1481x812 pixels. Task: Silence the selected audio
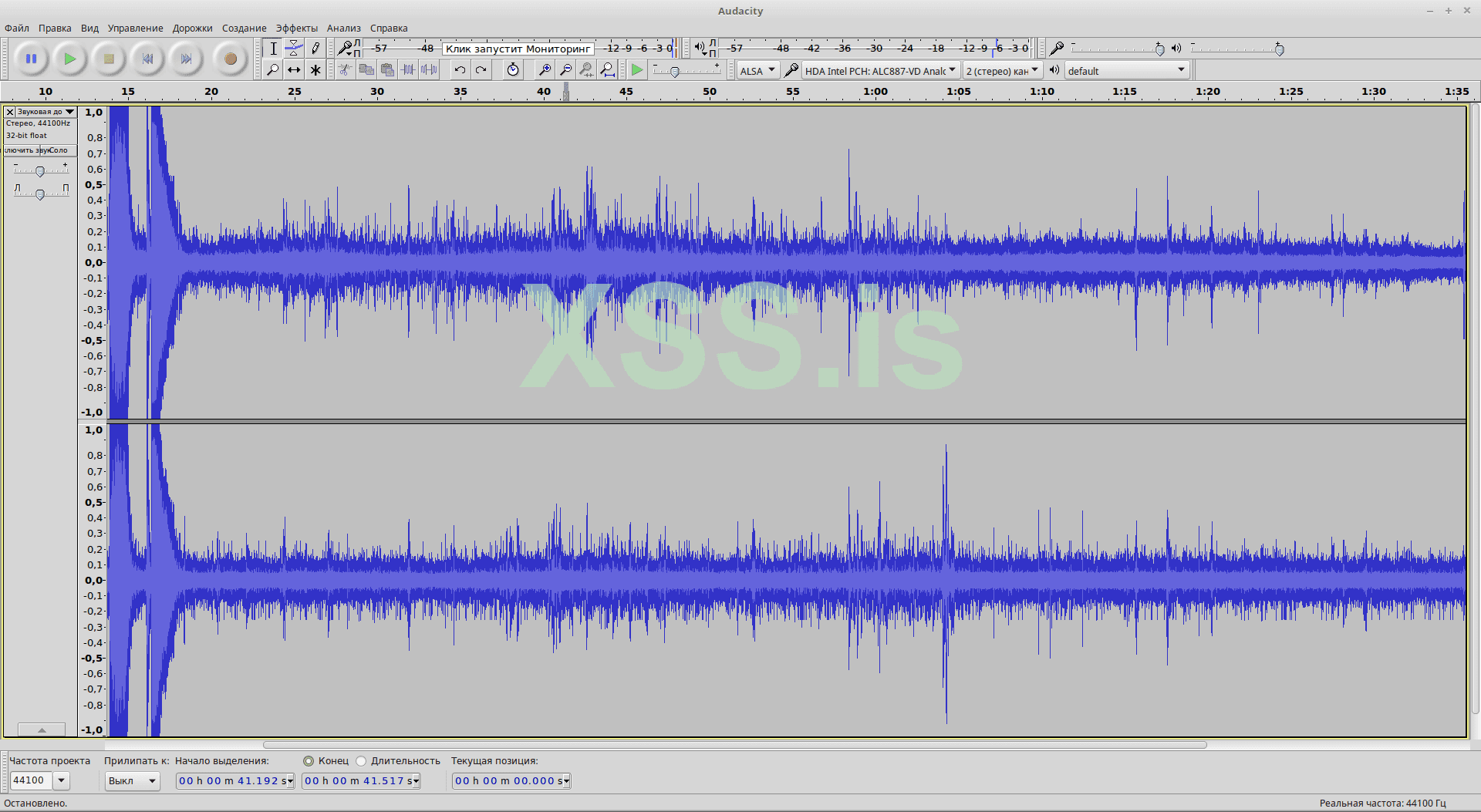[x=429, y=70]
